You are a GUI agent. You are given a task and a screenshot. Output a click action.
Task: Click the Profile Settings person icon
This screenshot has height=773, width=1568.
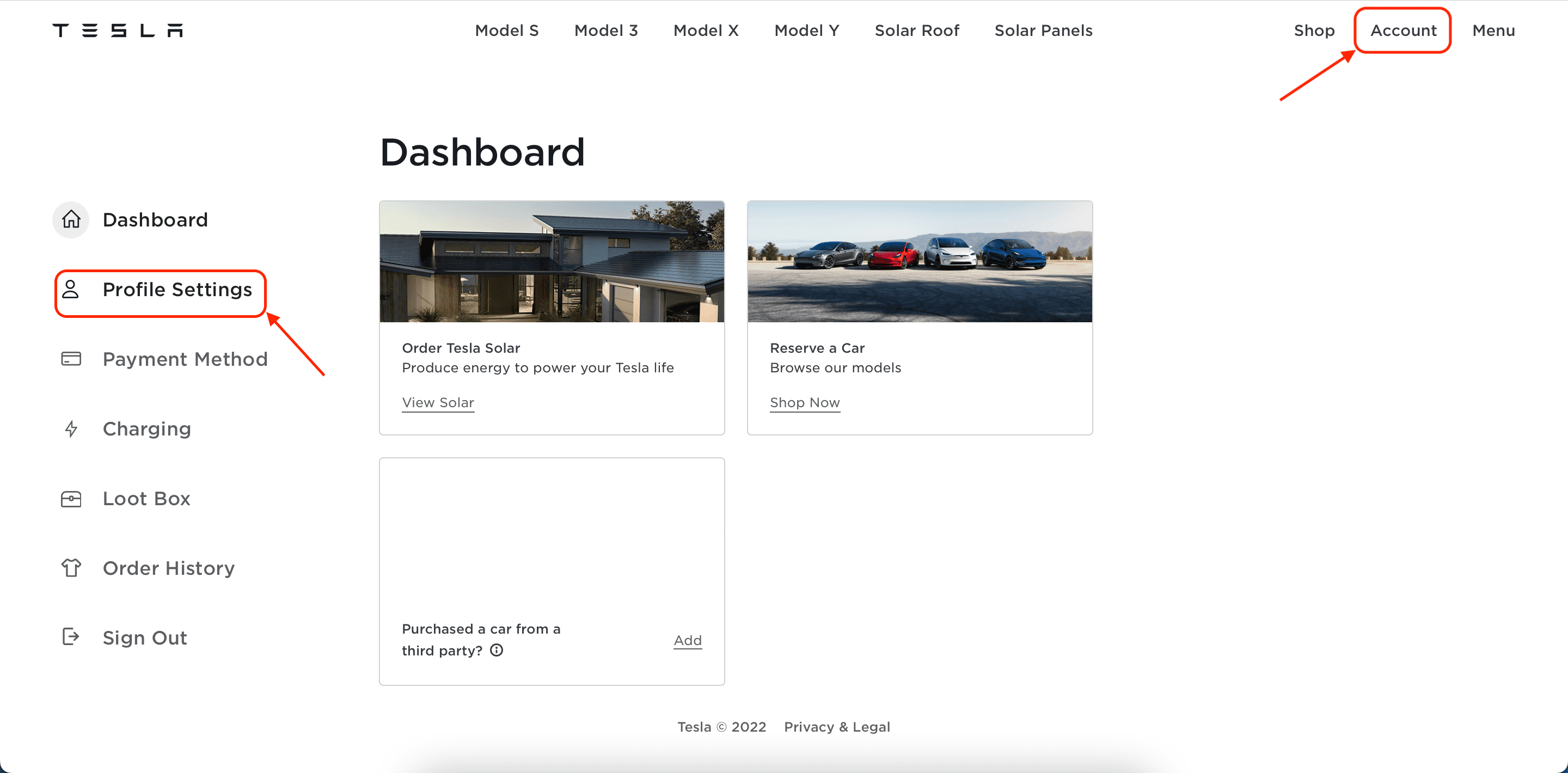pyautogui.click(x=71, y=289)
